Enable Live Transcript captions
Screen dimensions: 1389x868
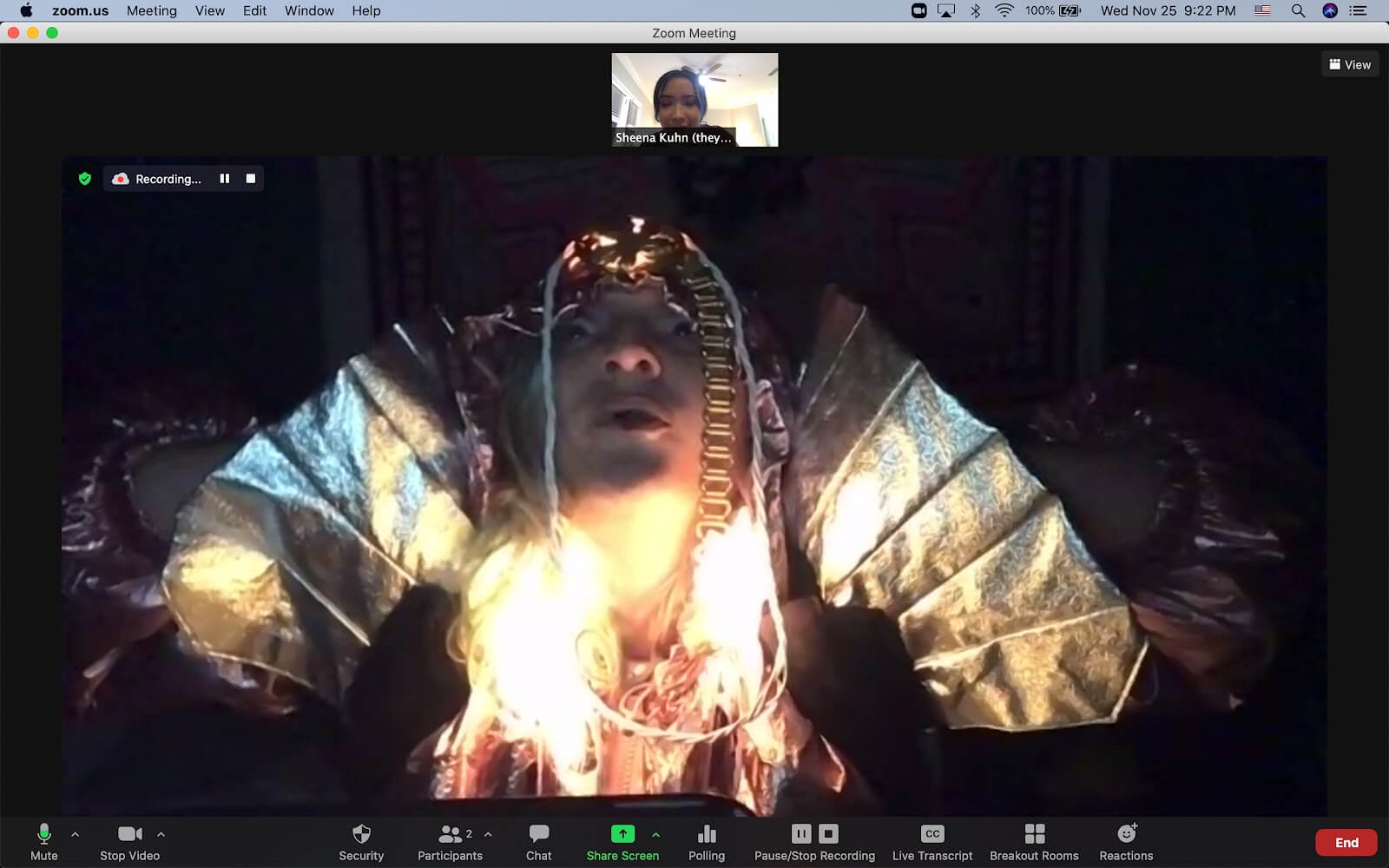pos(932,842)
